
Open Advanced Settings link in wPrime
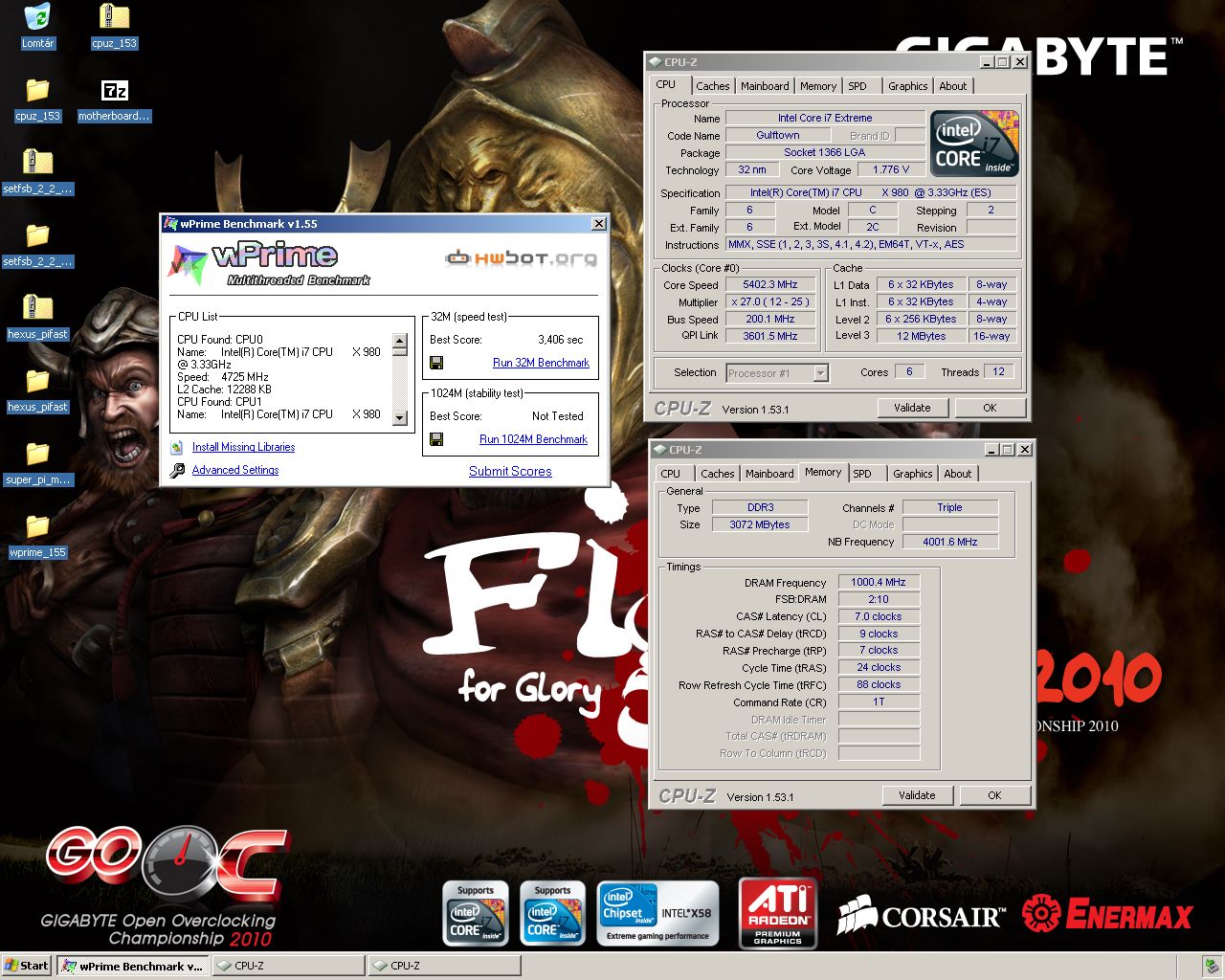coord(235,470)
